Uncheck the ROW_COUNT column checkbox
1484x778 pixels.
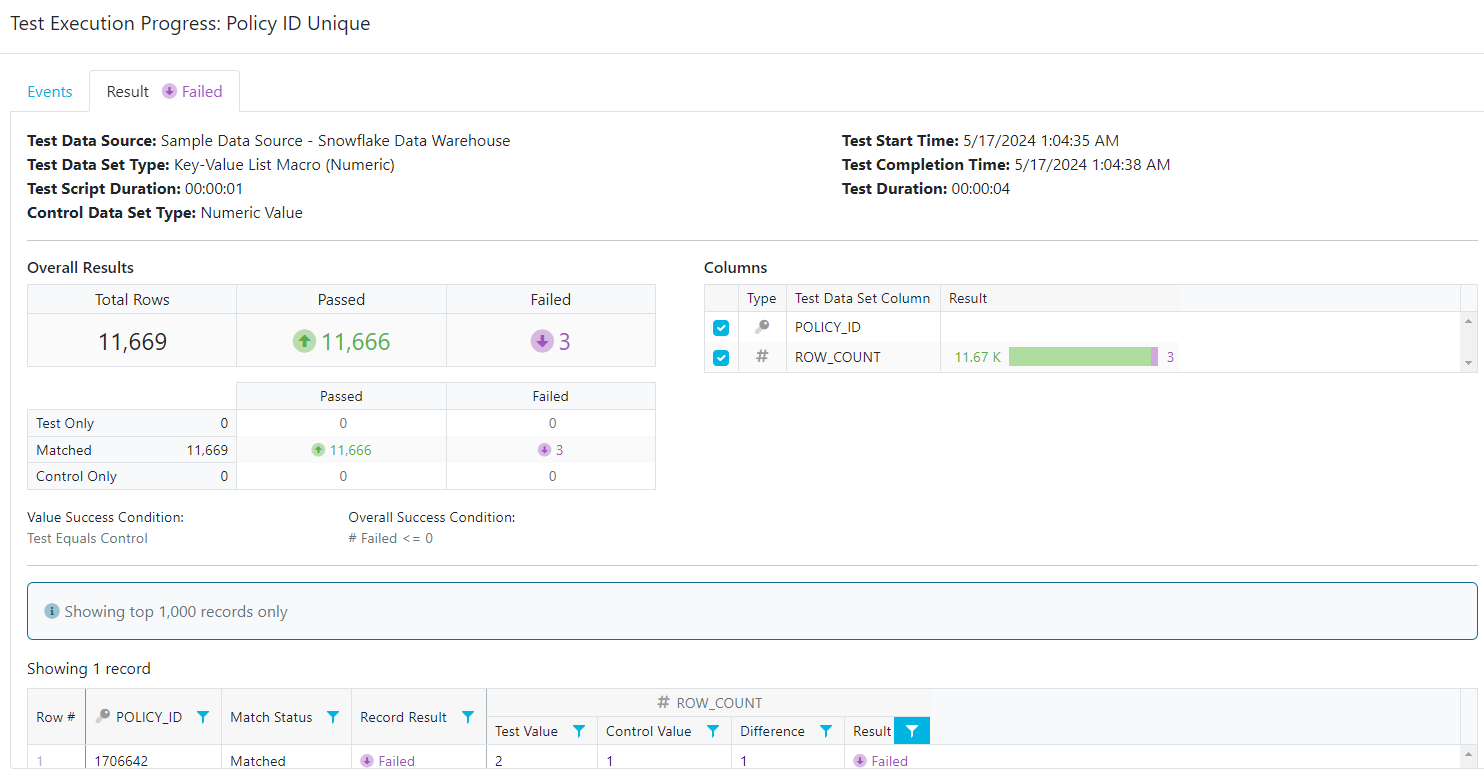[x=721, y=357]
